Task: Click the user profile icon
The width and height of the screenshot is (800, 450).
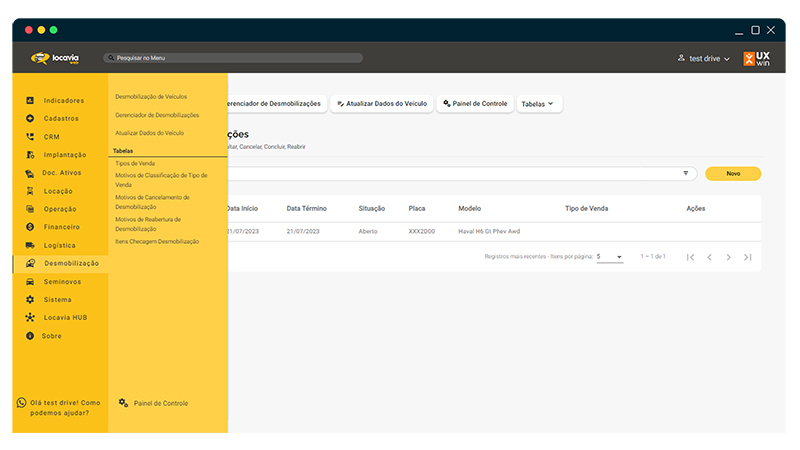Action: click(x=681, y=58)
